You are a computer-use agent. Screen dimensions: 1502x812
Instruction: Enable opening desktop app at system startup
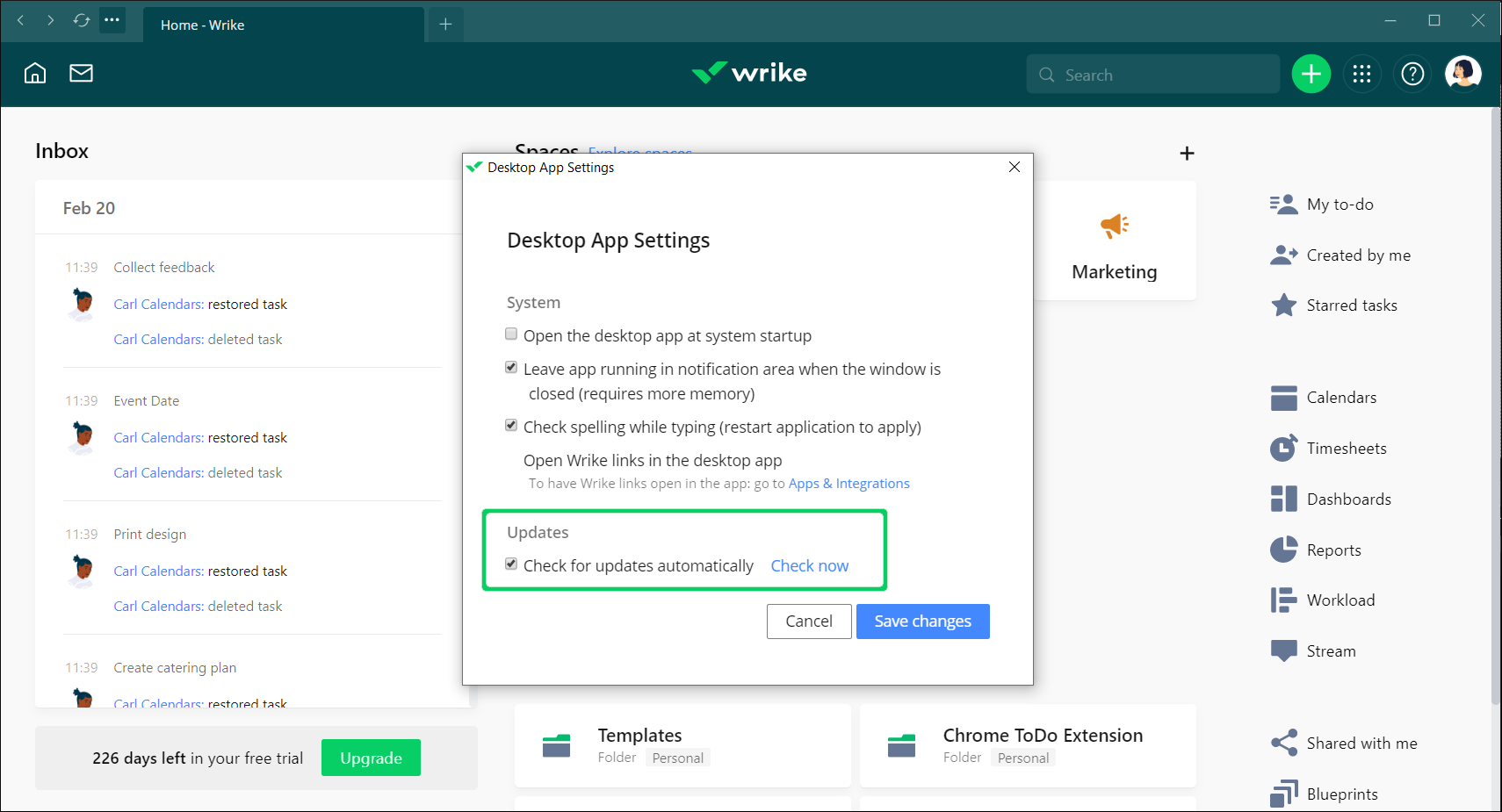coord(511,334)
